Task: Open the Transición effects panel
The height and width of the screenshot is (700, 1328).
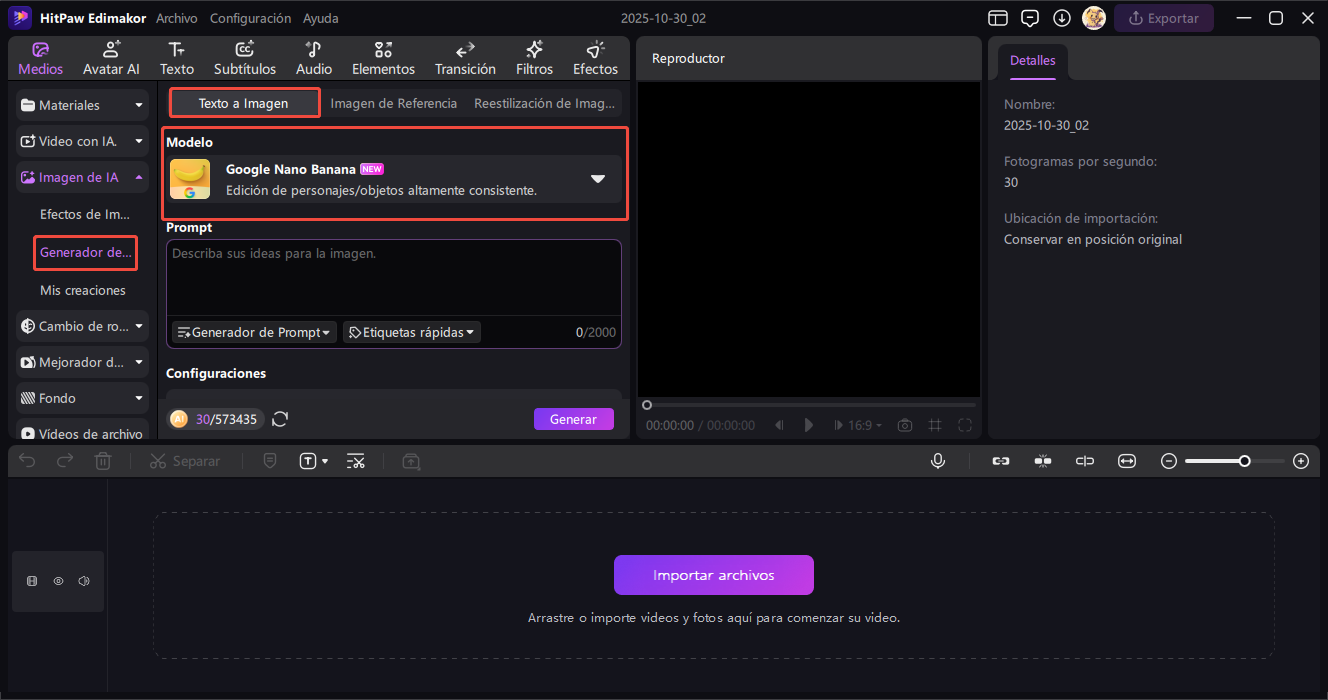Action: pos(465,59)
